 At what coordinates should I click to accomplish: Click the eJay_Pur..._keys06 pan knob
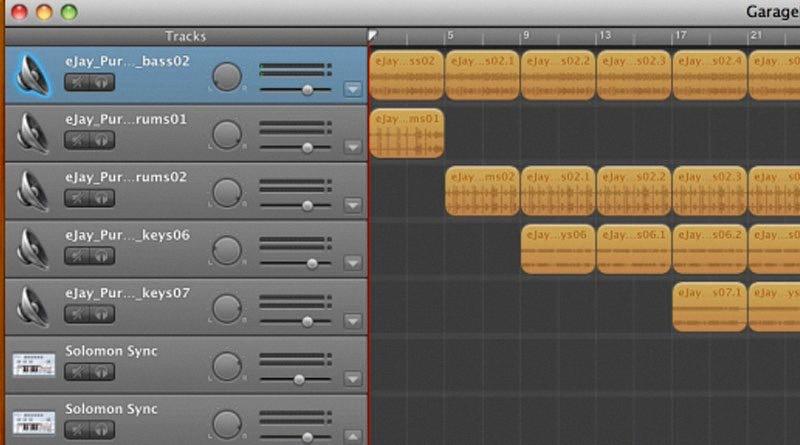click(x=227, y=250)
